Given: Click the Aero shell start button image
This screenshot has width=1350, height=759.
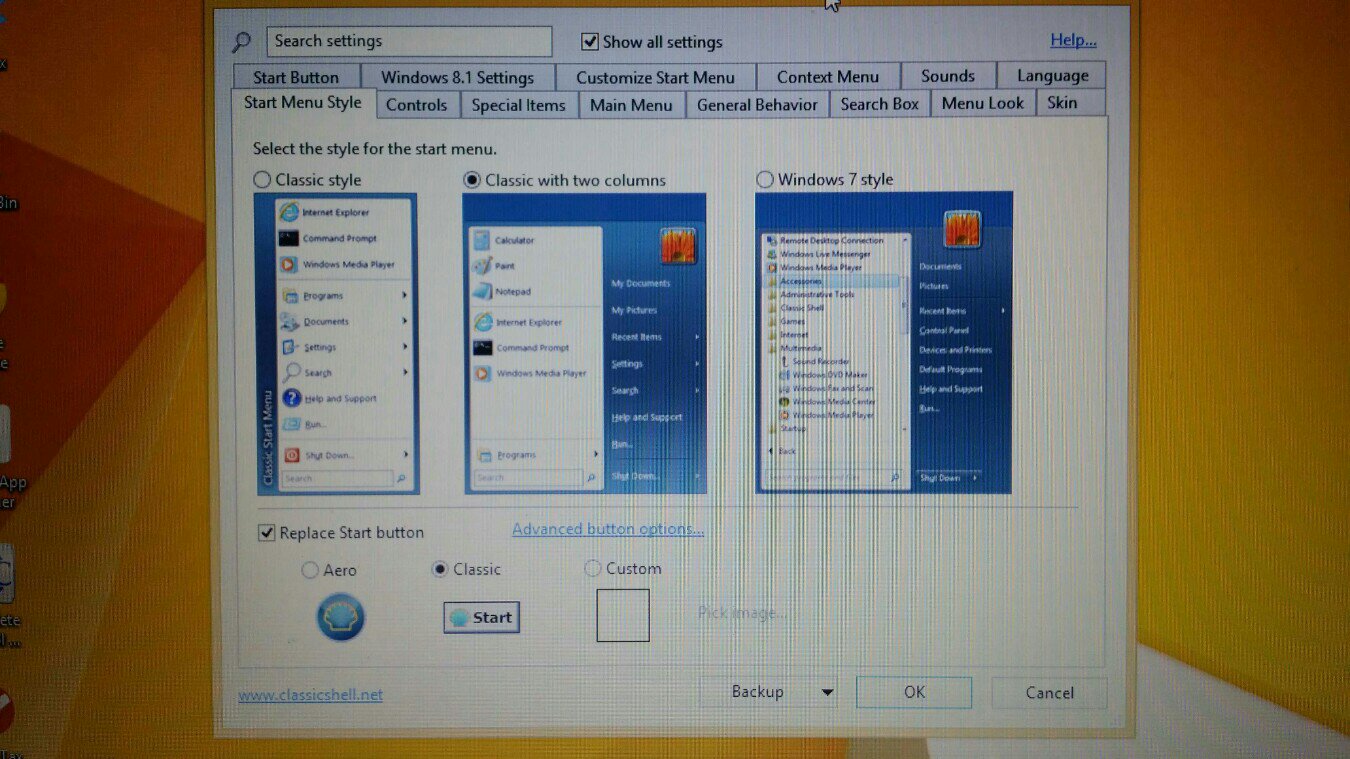Looking at the screenshot, I should coord(340,617).
